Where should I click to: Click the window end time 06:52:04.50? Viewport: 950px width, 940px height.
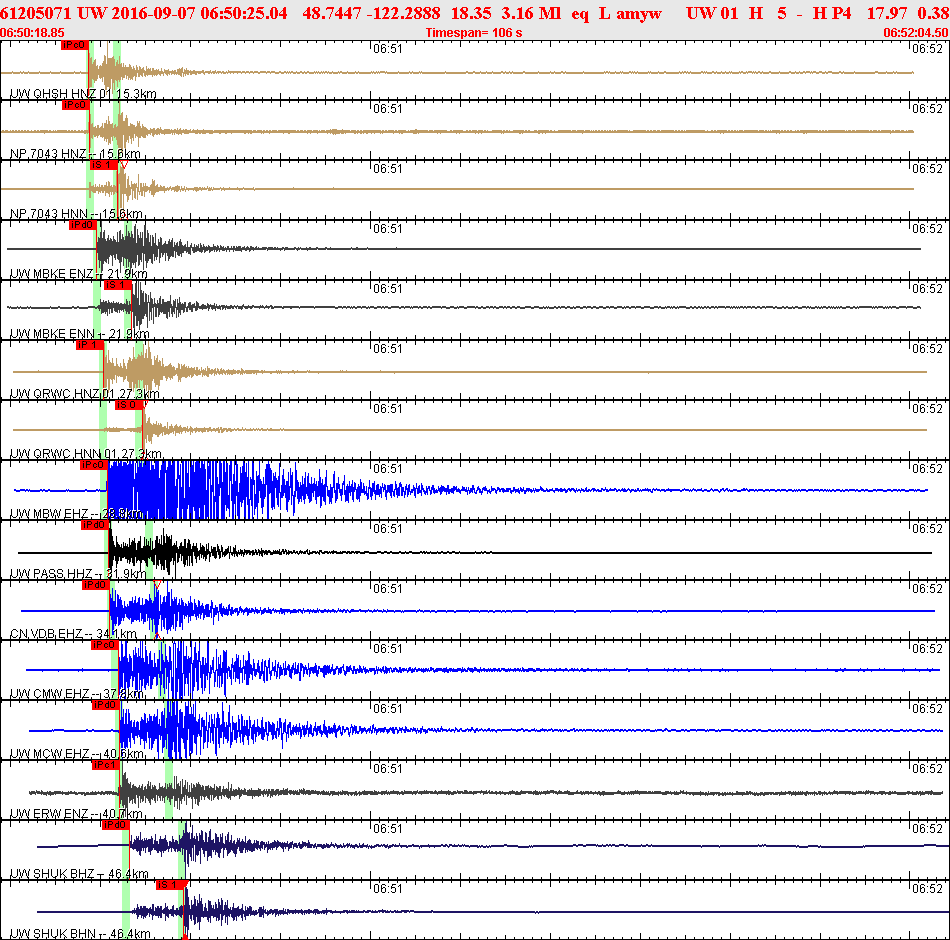click(916, 33)
